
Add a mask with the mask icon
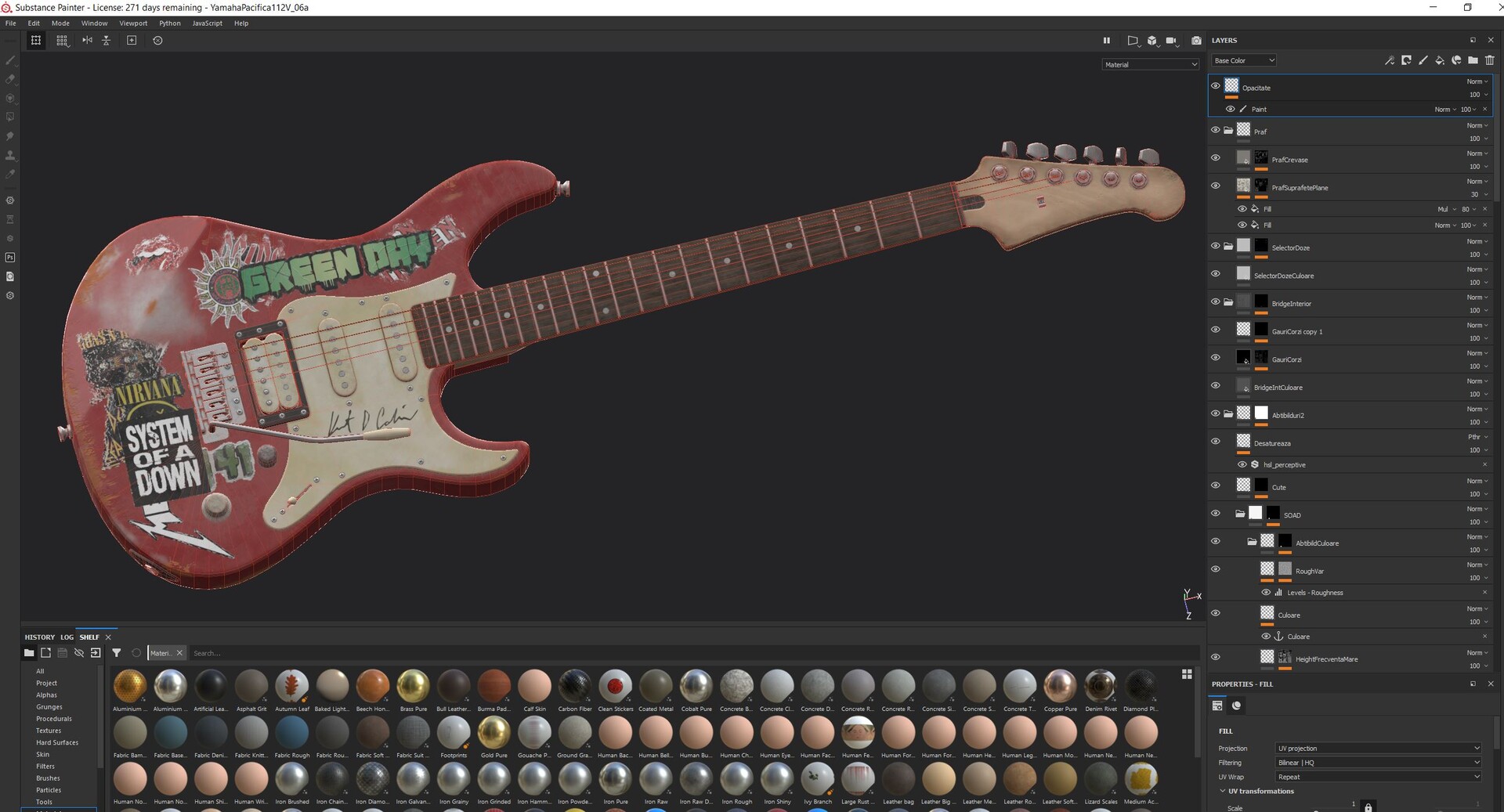coord(1406,60)
